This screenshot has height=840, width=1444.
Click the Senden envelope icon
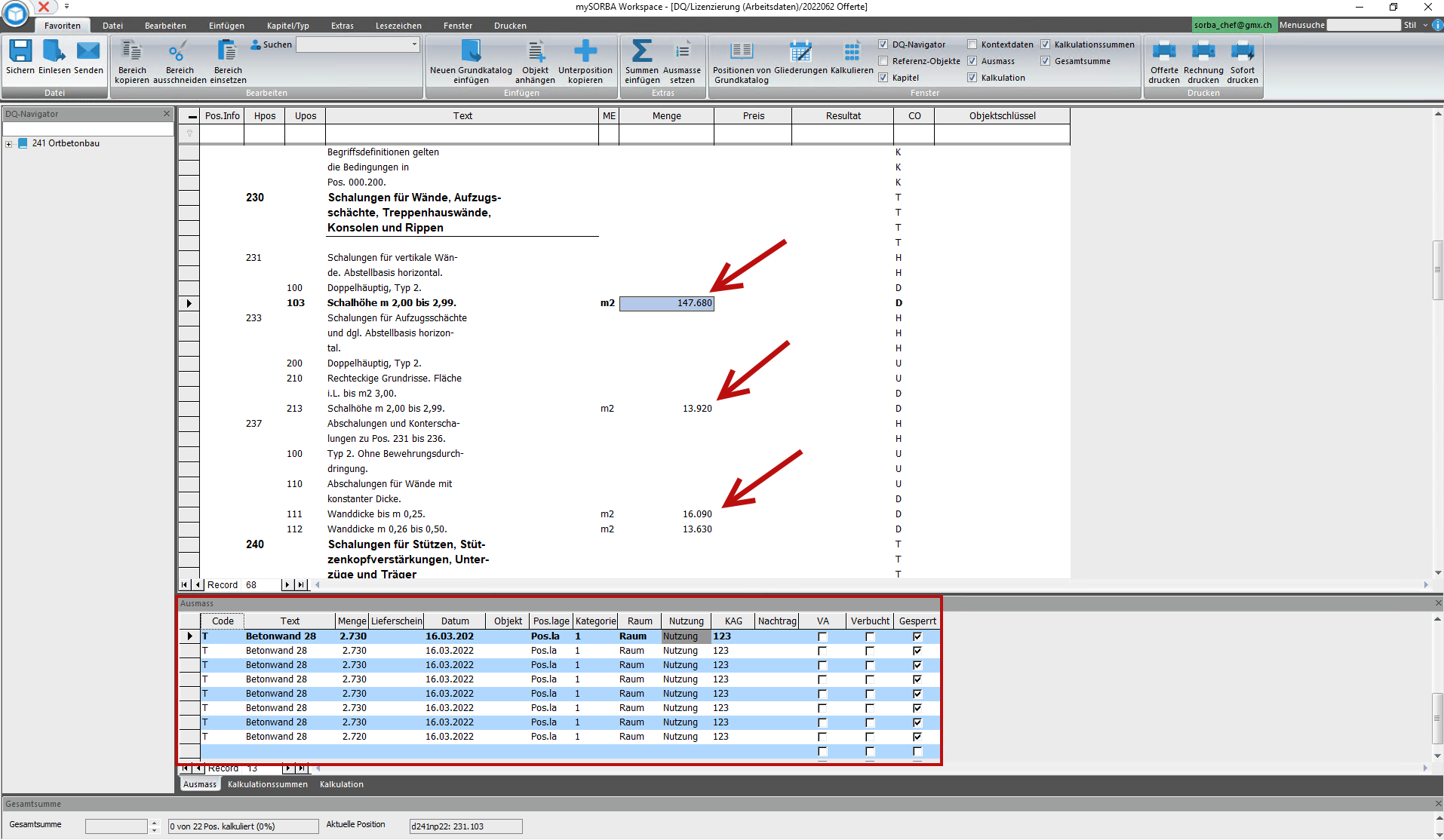point(88,51)
